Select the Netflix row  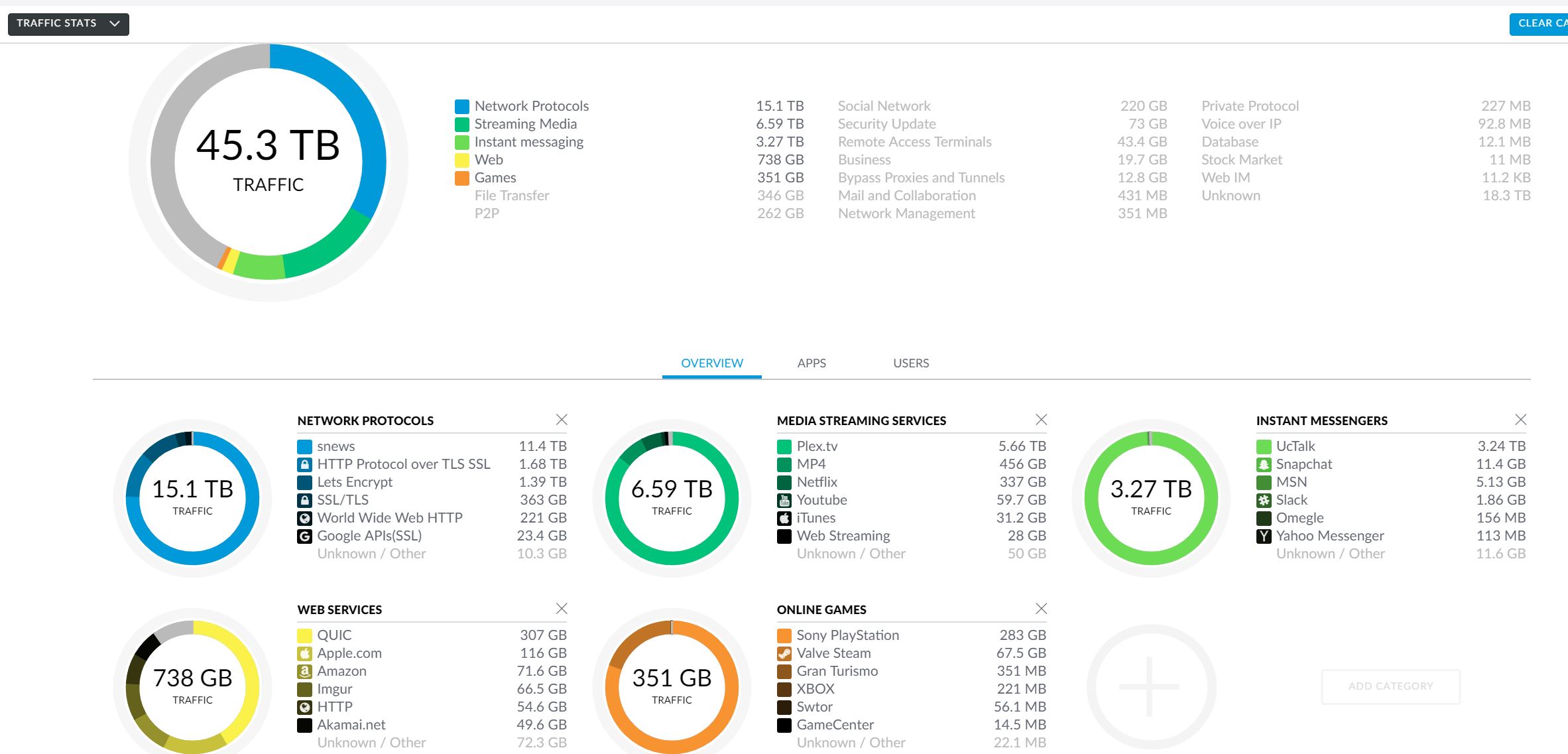(912, 482)
